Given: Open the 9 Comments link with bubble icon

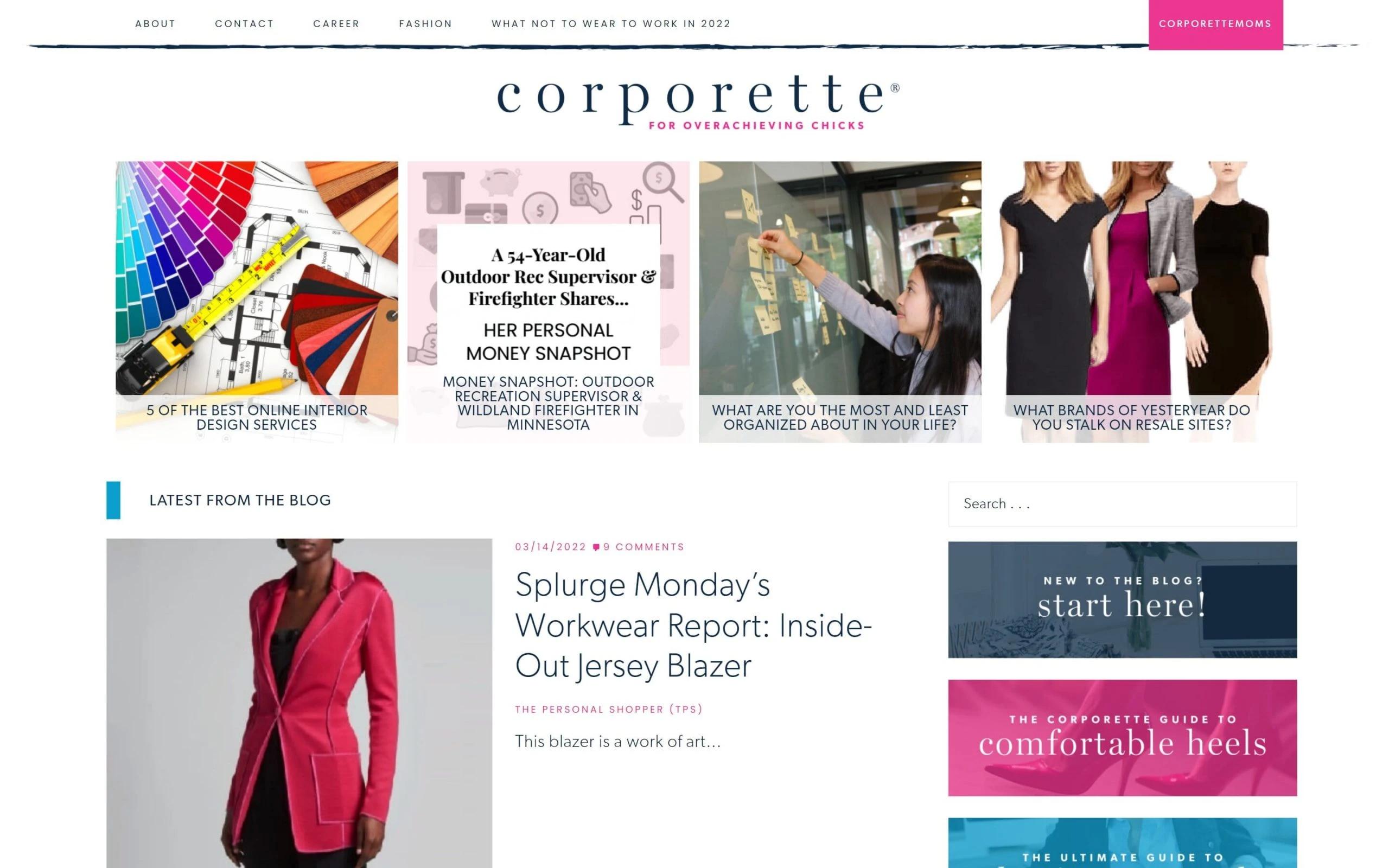Looking at the screenshot, I should [x=638, y=546].
